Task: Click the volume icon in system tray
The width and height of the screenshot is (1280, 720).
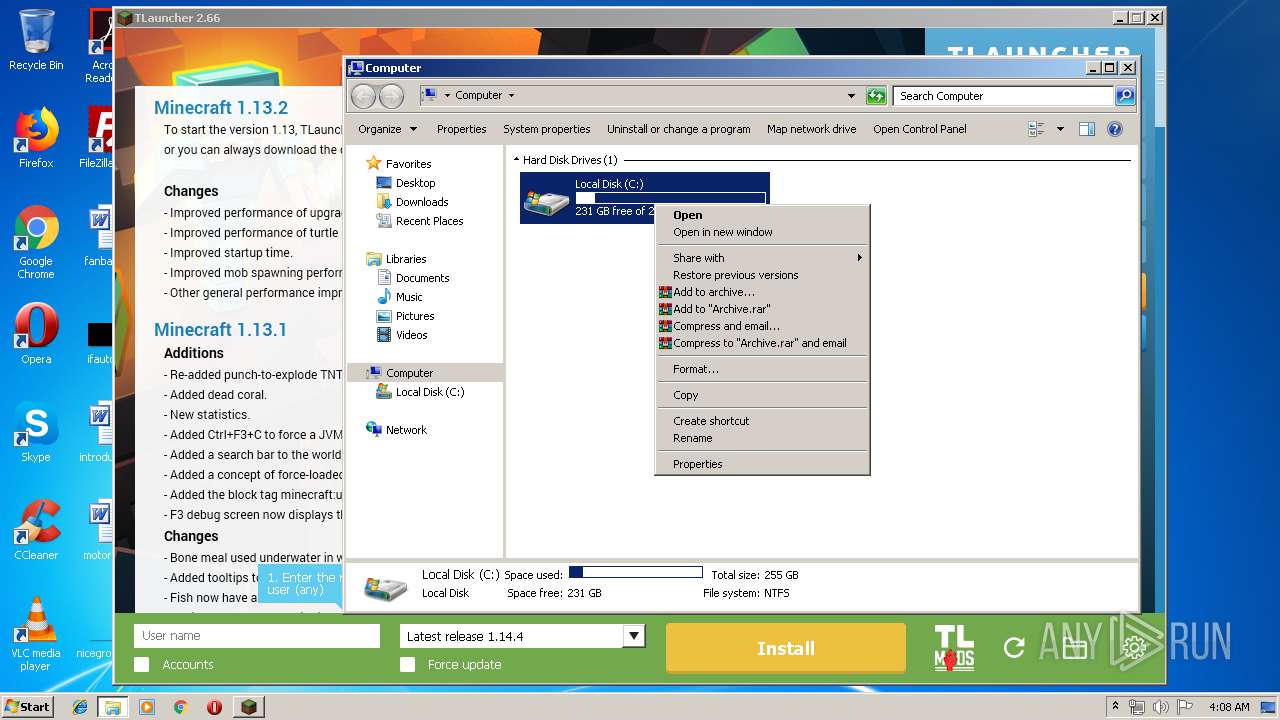Action: pyautogui.click(x=1161, y=707)
